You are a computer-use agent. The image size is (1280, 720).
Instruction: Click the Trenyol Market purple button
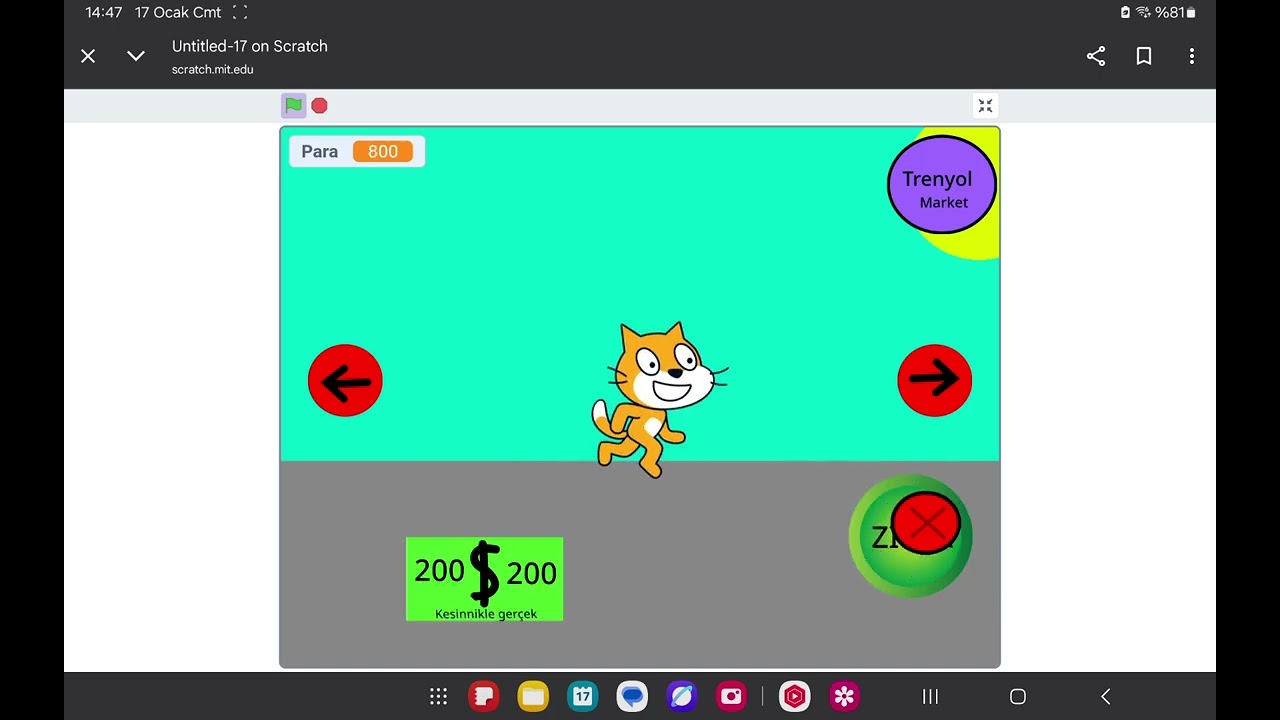tap(942, 185)
